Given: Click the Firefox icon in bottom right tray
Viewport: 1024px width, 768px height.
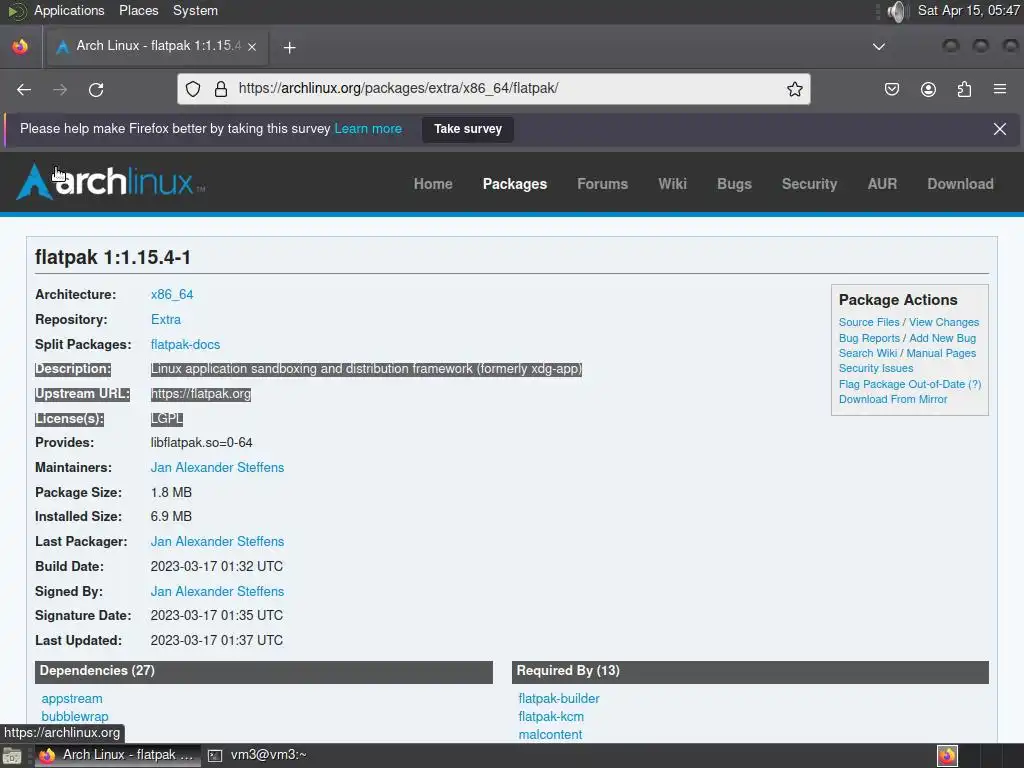Looking at the screenshot, I should click(947, 756).
